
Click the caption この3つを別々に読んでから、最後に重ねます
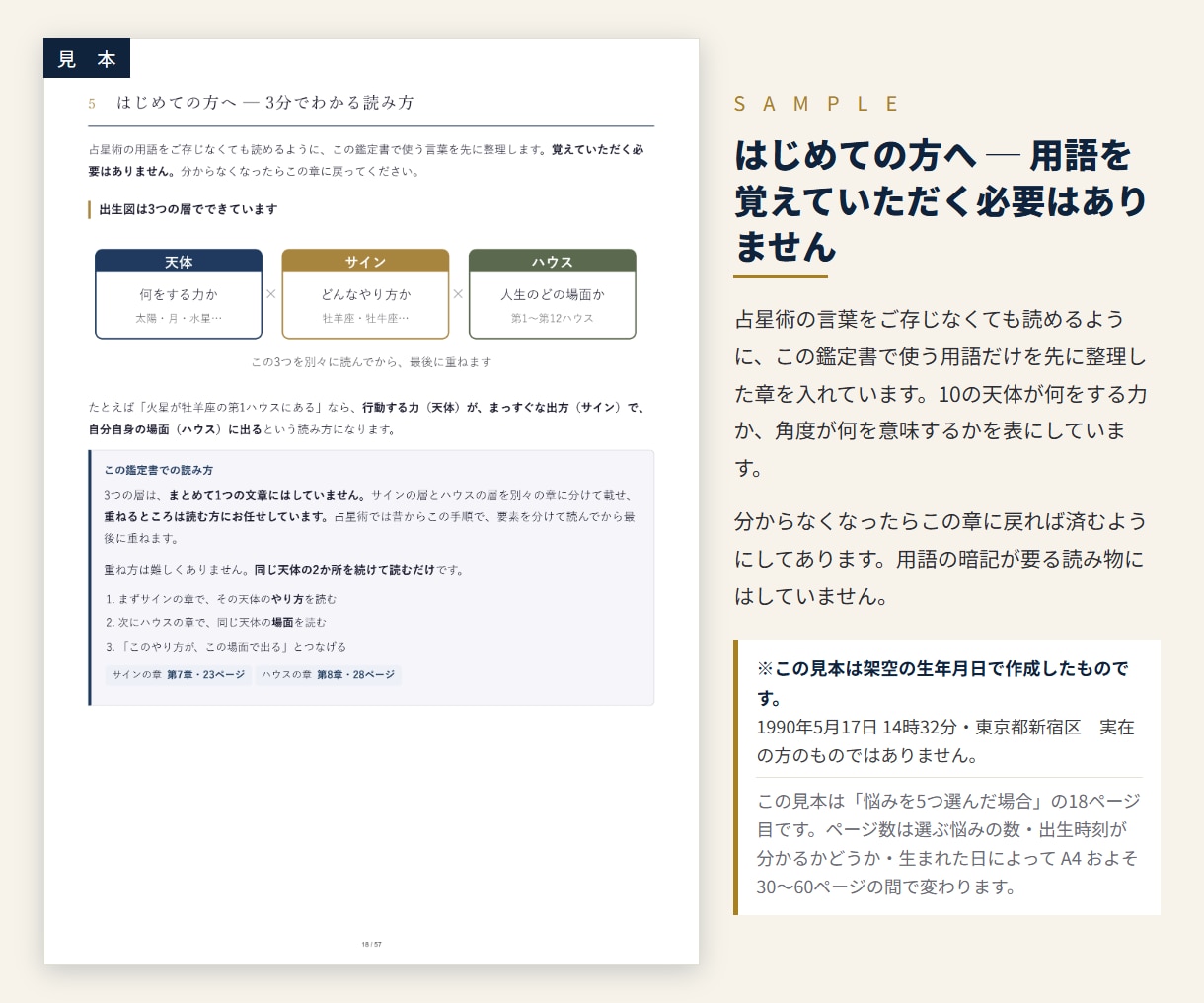[x=371, y=362]
